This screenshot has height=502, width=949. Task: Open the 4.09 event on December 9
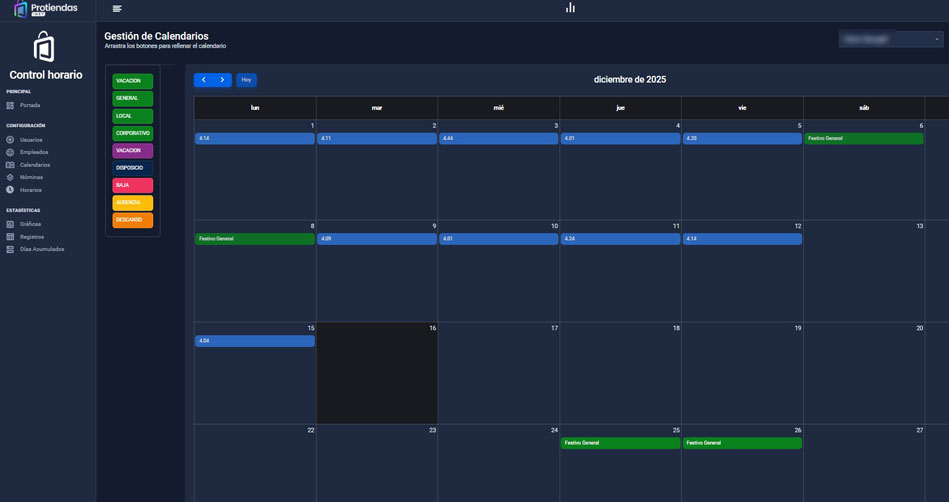click(x=376, y=239)
